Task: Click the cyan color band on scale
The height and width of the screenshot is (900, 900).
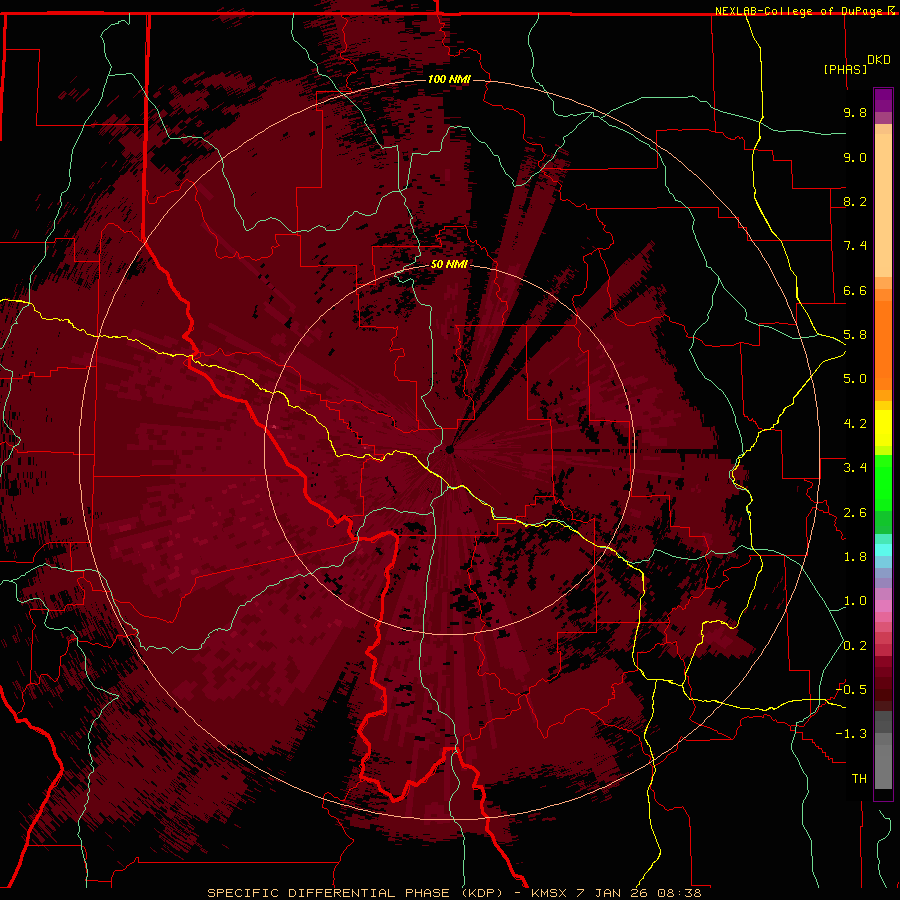Action: pyautogui.click(x=883, y=550)
